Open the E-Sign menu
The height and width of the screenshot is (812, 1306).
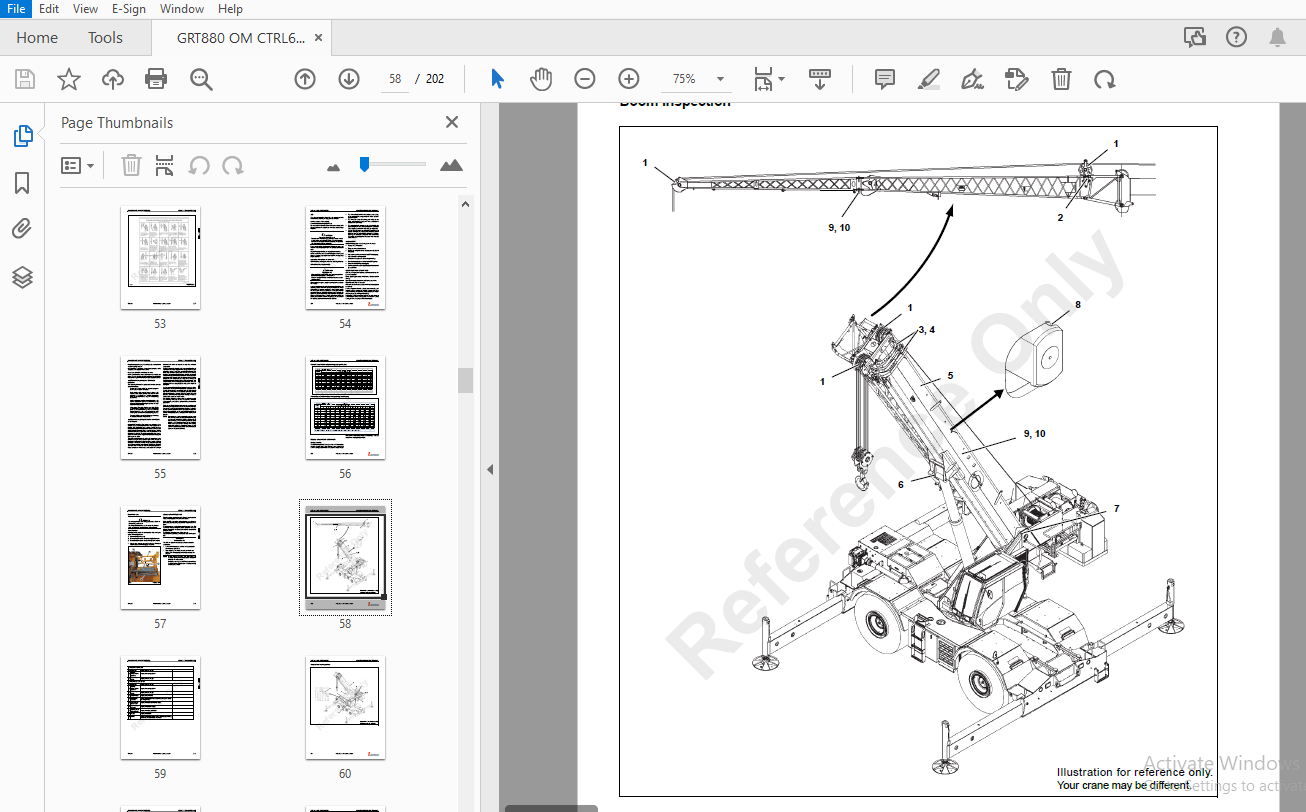[x=129, y=9]
